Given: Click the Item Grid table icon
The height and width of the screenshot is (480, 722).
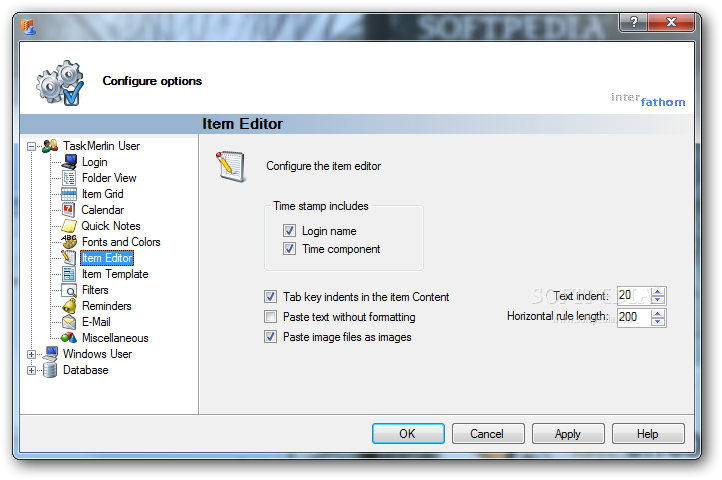Looking at the screenshot, I should [x=69, y=194].
